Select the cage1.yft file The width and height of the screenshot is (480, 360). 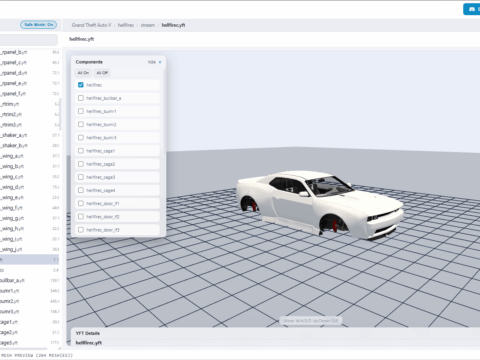click(x=29, y=322)
